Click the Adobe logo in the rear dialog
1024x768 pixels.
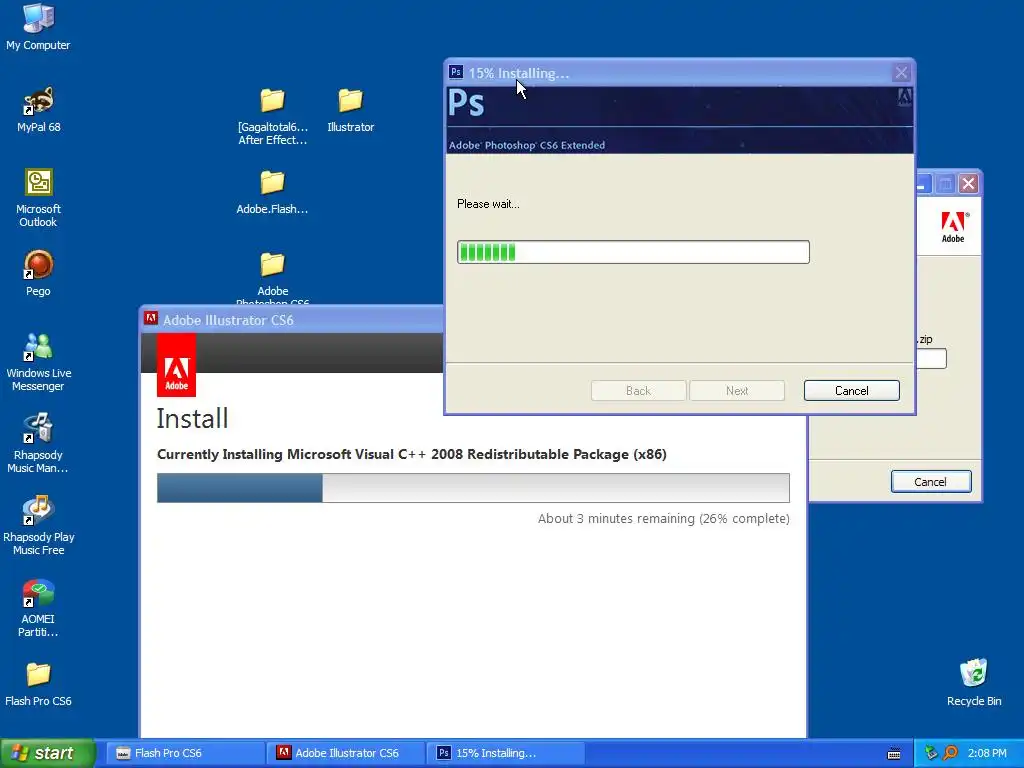pos(953,227)
